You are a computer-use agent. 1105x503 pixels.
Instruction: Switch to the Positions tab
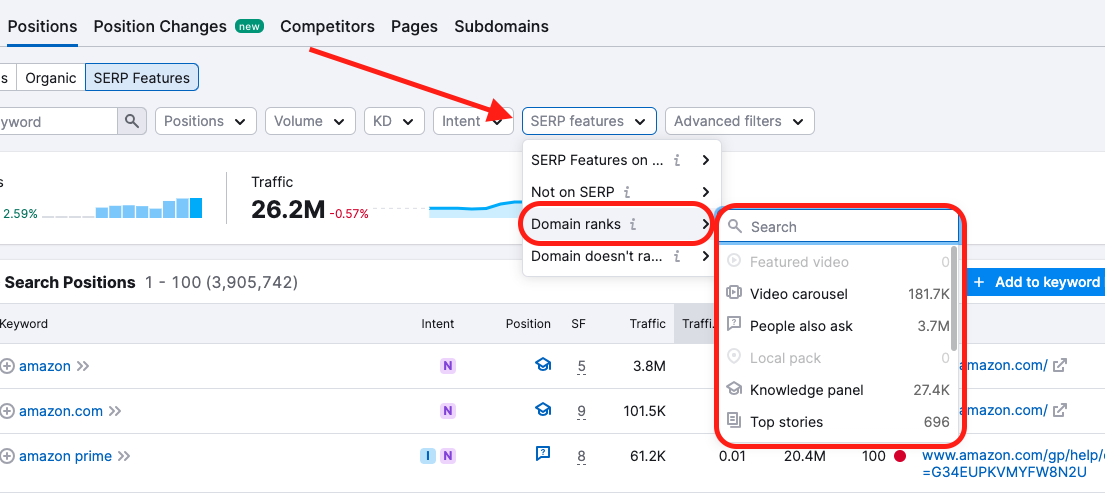42,27
